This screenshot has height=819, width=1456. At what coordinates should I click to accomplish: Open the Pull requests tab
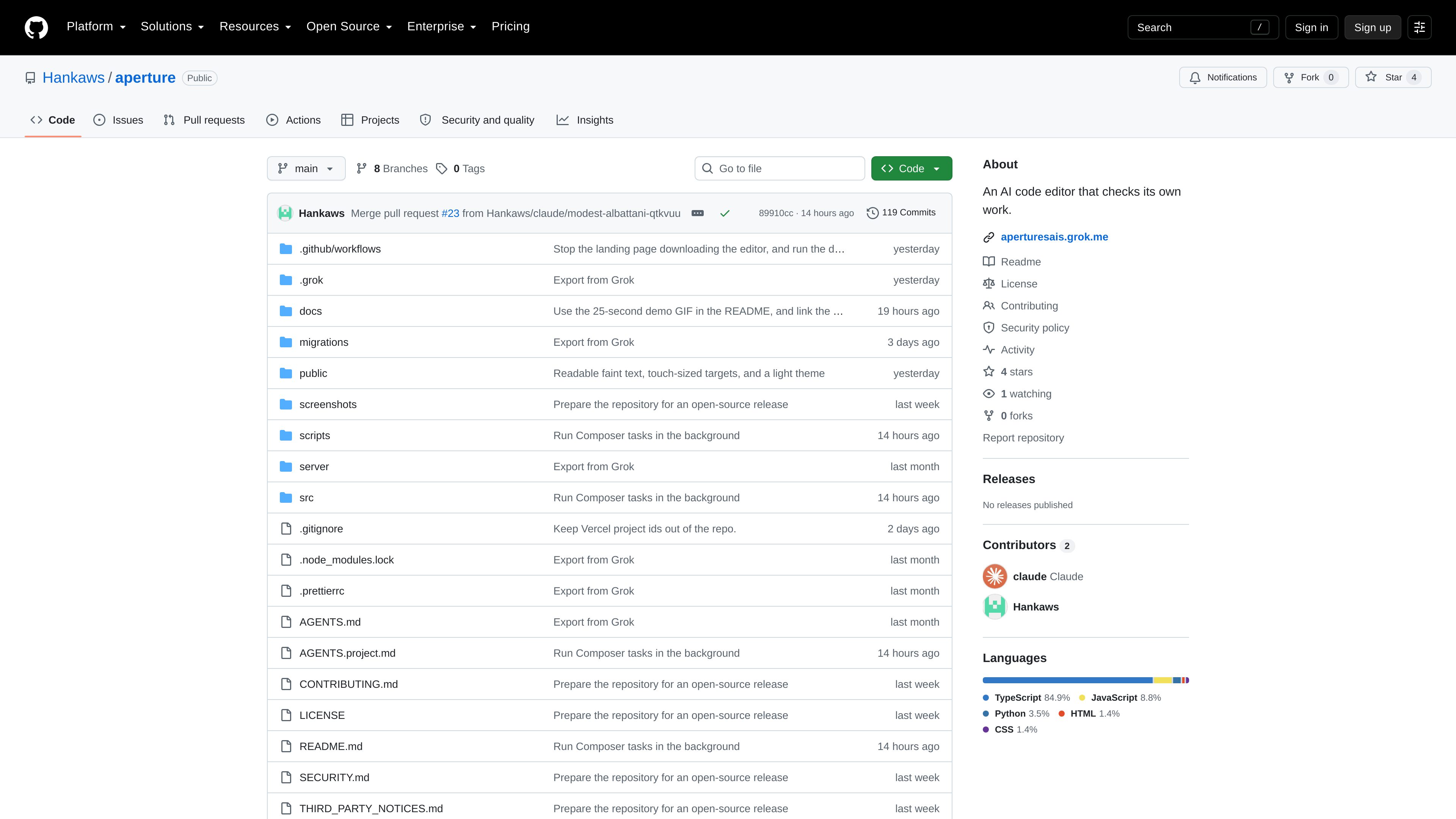[x=204, y=120]
